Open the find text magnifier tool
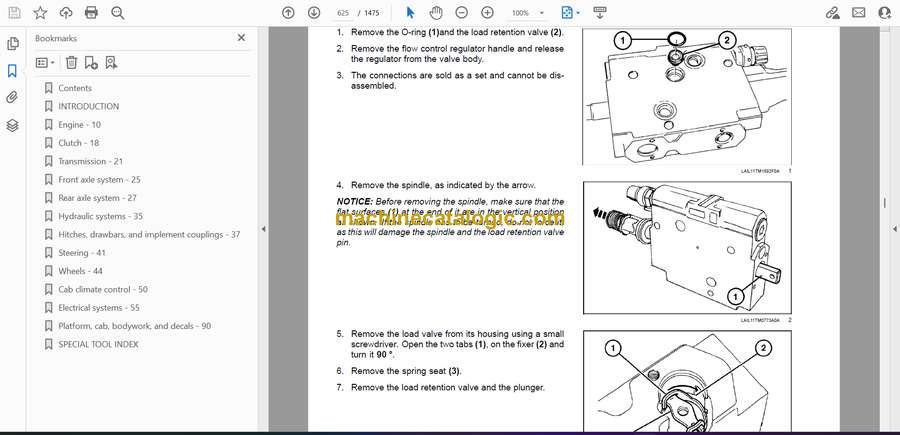 point(118,13)
